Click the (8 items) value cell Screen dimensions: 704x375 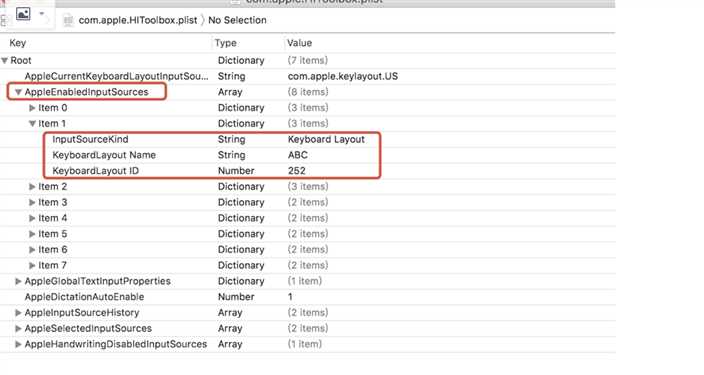pos(308,92)
